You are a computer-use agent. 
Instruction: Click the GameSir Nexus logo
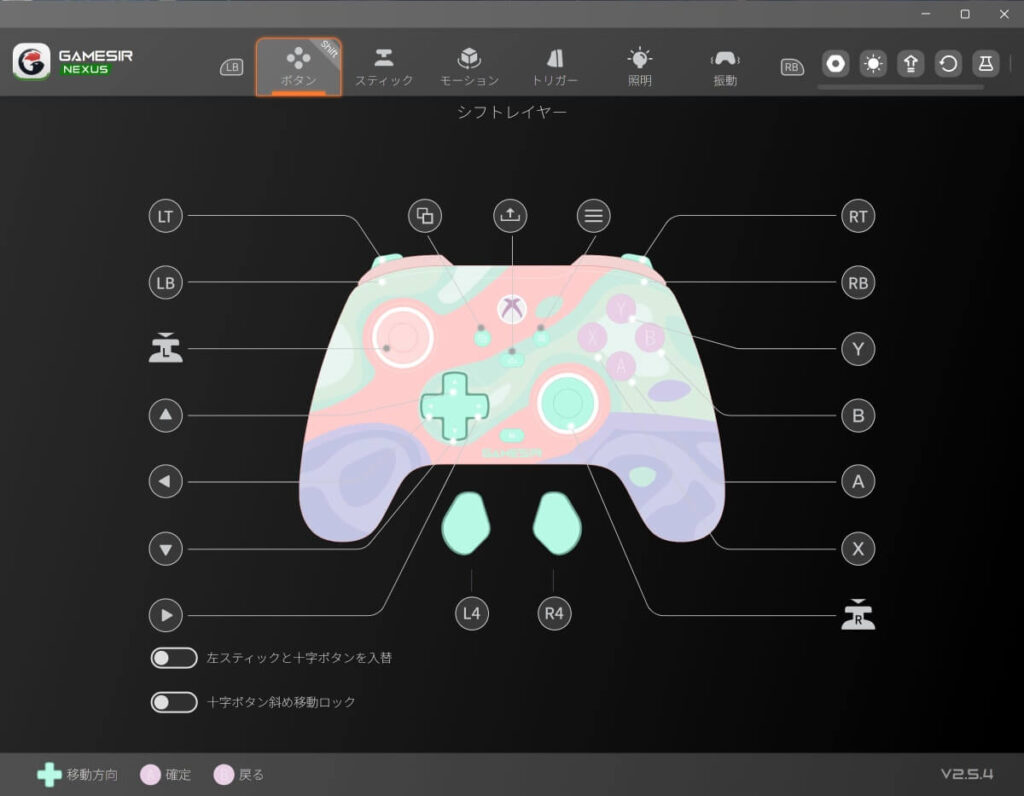pyautogui.click(x=72, y=61)
